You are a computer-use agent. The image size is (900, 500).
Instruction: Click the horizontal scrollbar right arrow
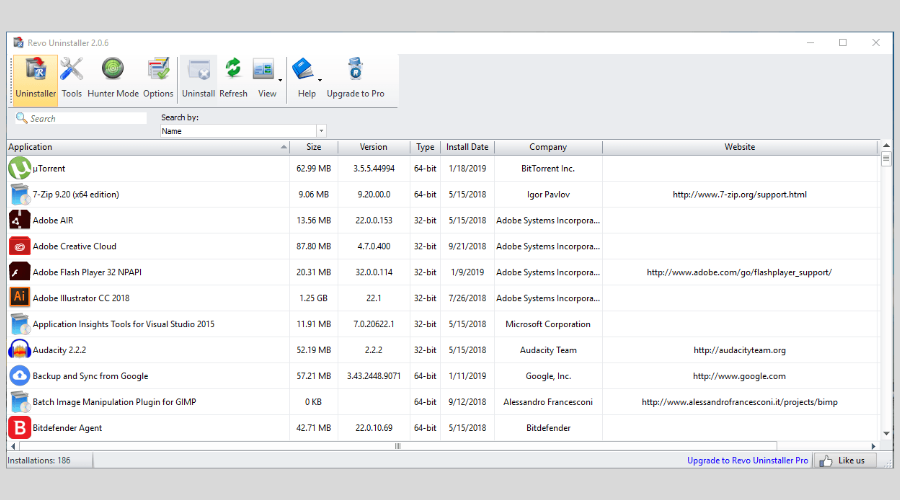[874, 446]
